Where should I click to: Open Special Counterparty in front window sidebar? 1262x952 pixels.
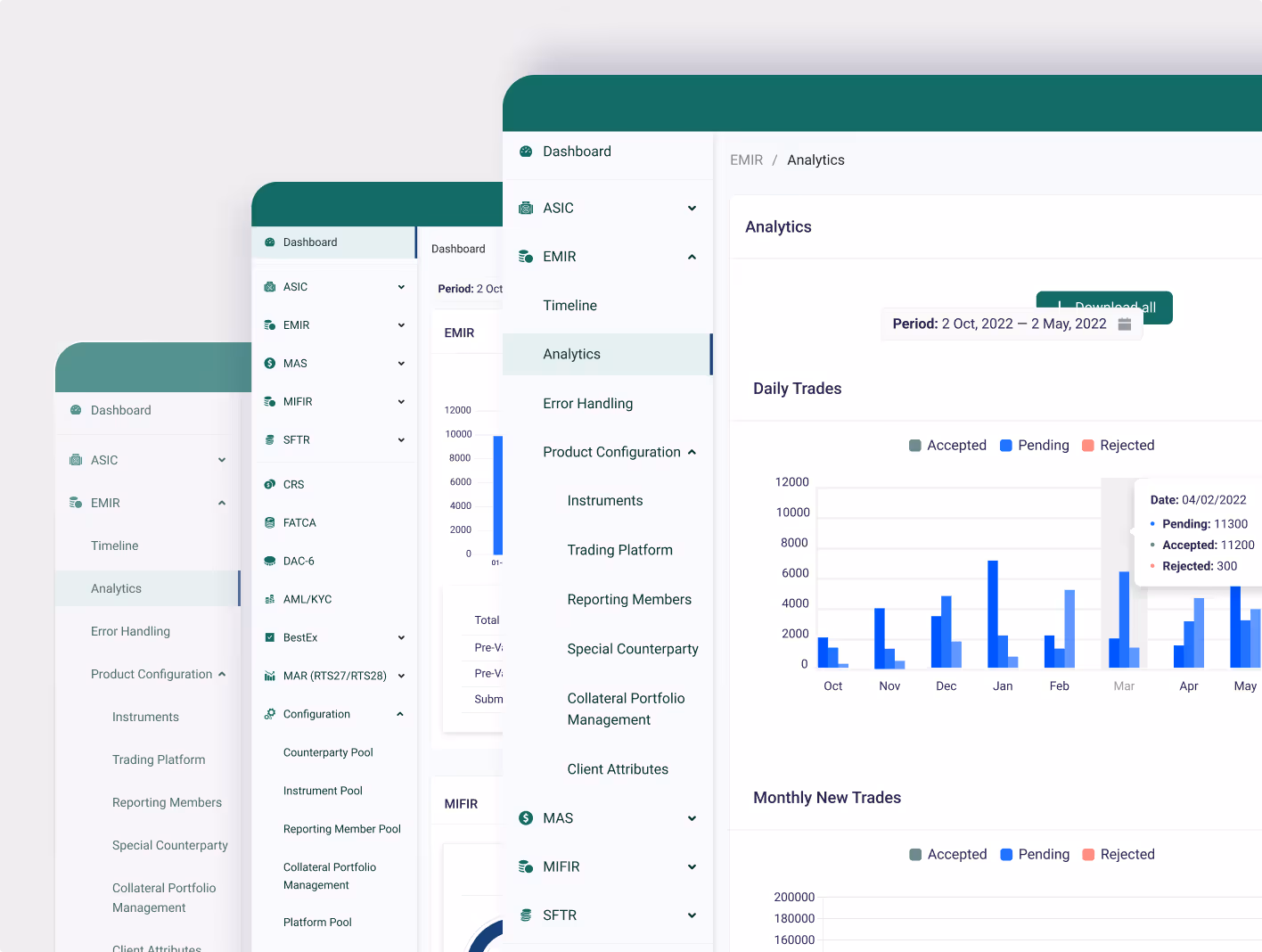[x=633, y=649]
